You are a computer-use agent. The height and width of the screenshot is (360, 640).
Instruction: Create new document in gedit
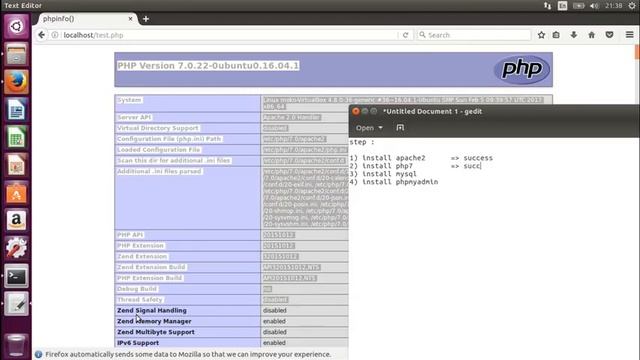pos(400,128)
